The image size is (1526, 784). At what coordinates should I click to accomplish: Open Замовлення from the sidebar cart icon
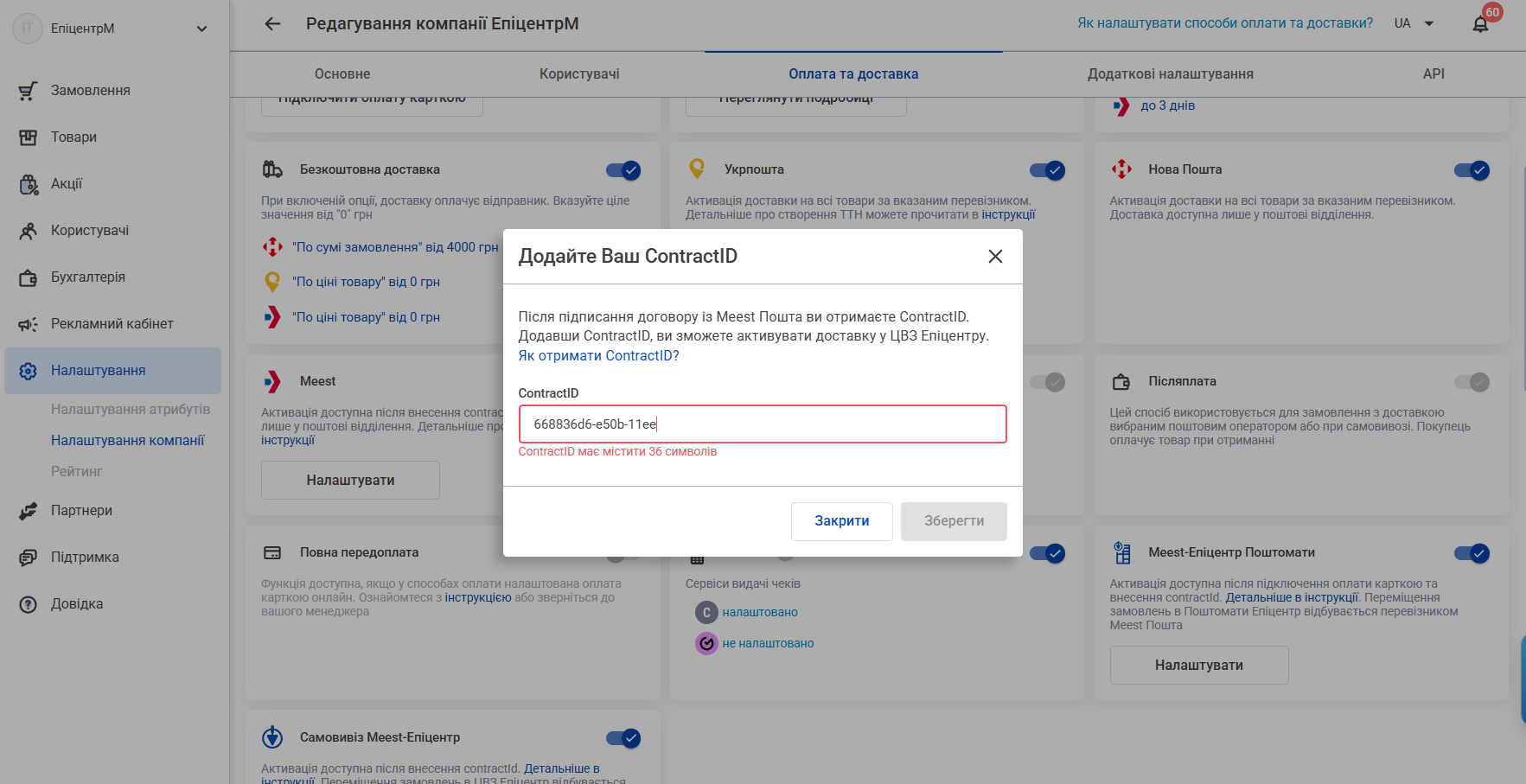tap(28, 91)
